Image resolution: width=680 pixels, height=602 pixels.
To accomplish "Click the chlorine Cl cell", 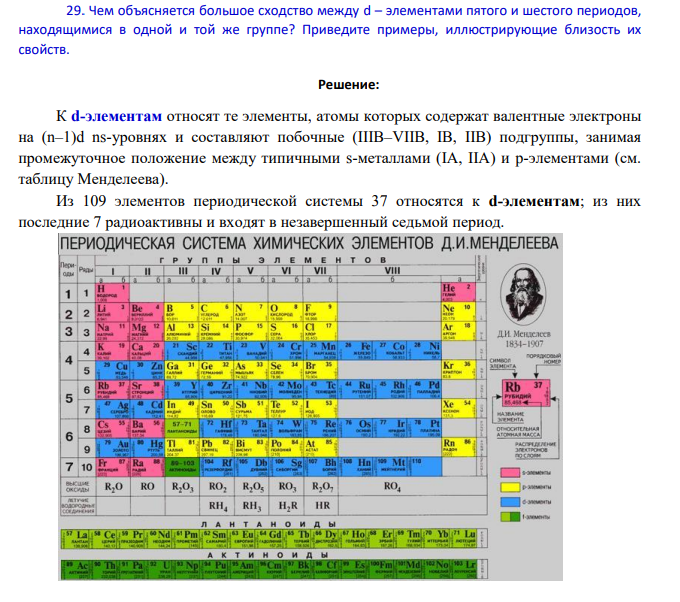I will 320,331.
